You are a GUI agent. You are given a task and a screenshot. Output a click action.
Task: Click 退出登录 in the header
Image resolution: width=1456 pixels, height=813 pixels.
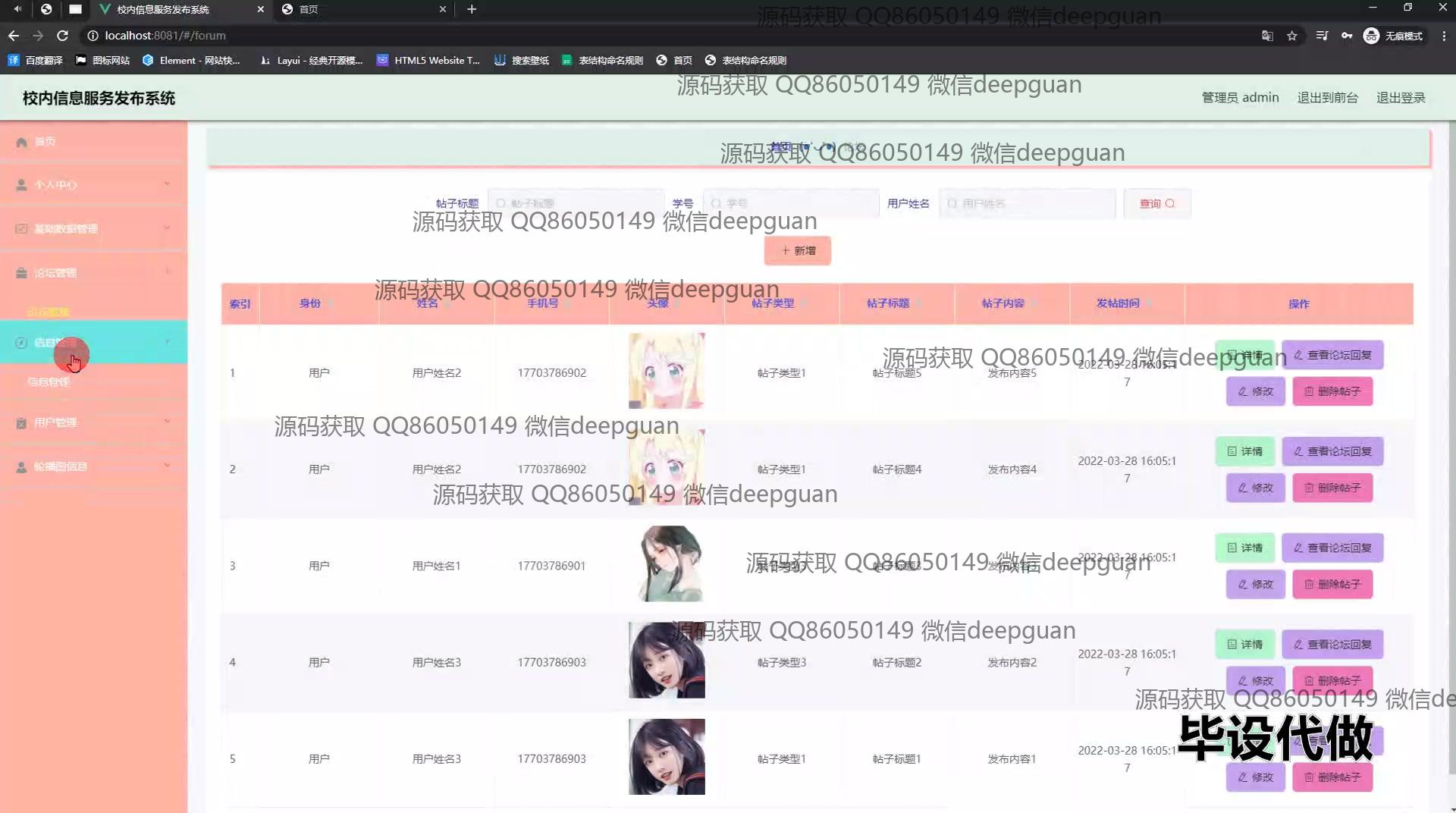(1401, 98)
